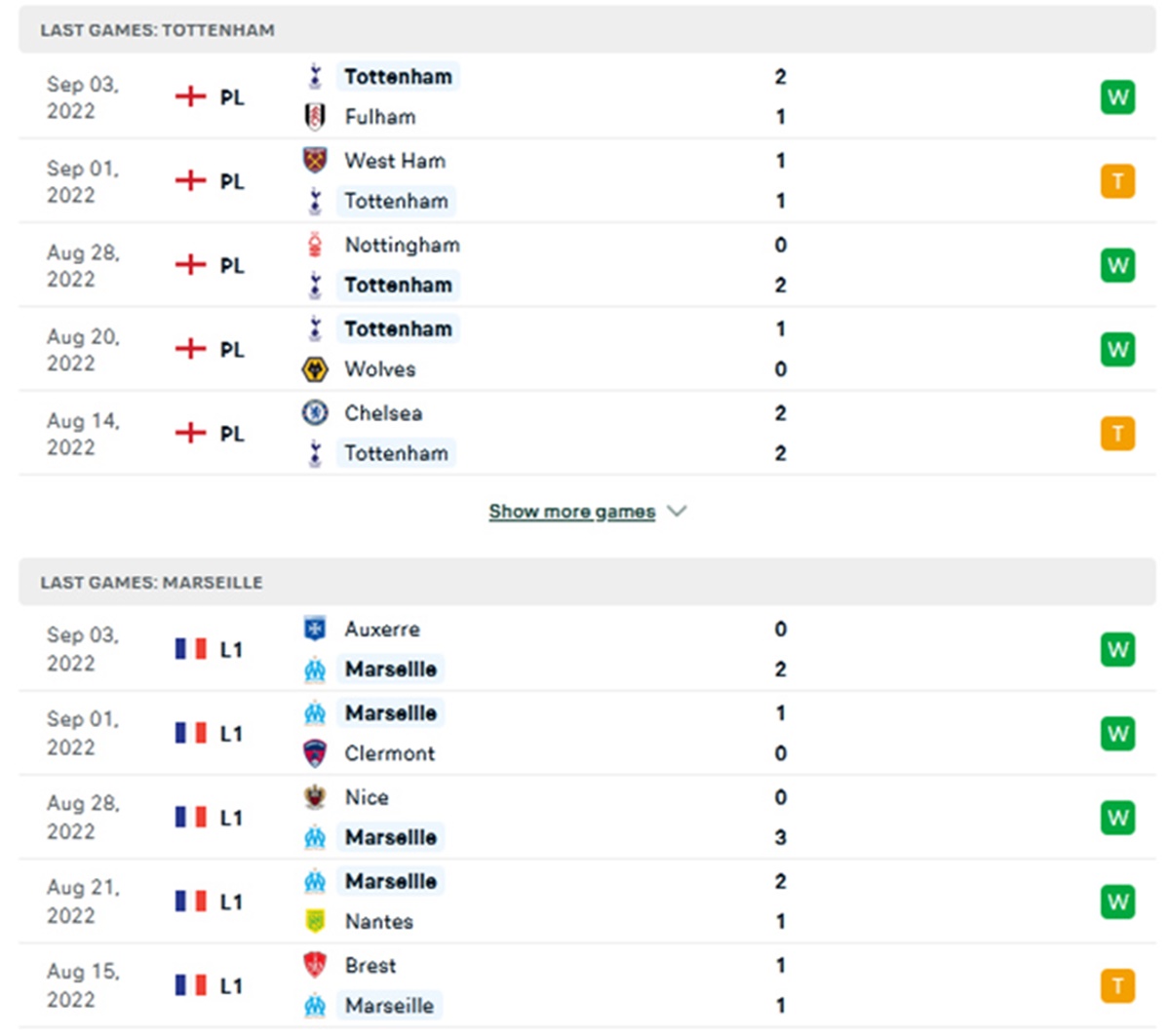Click the Brest club crest icon

[x=315, y=966]
